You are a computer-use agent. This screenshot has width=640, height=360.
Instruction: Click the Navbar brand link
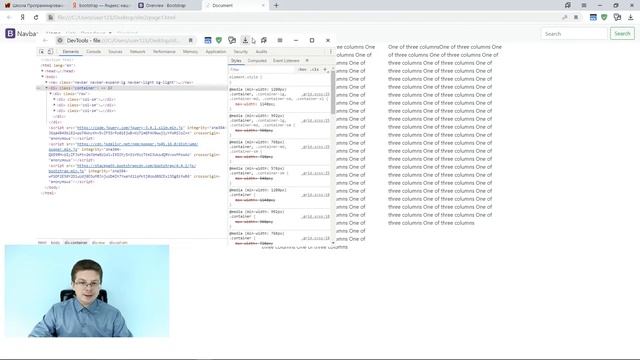pyautogui.click(x=27, y=33)
